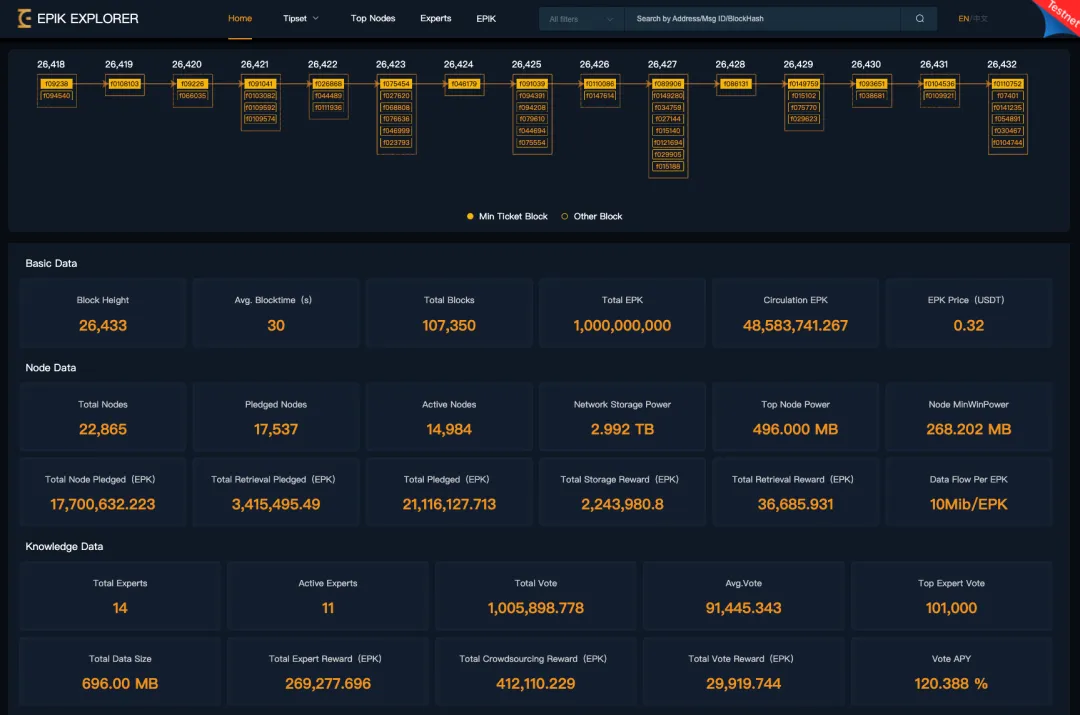The image size is (1080, 715).
Task: Open block f0149759 in tipset 26,429
Action: click(803, 84)
